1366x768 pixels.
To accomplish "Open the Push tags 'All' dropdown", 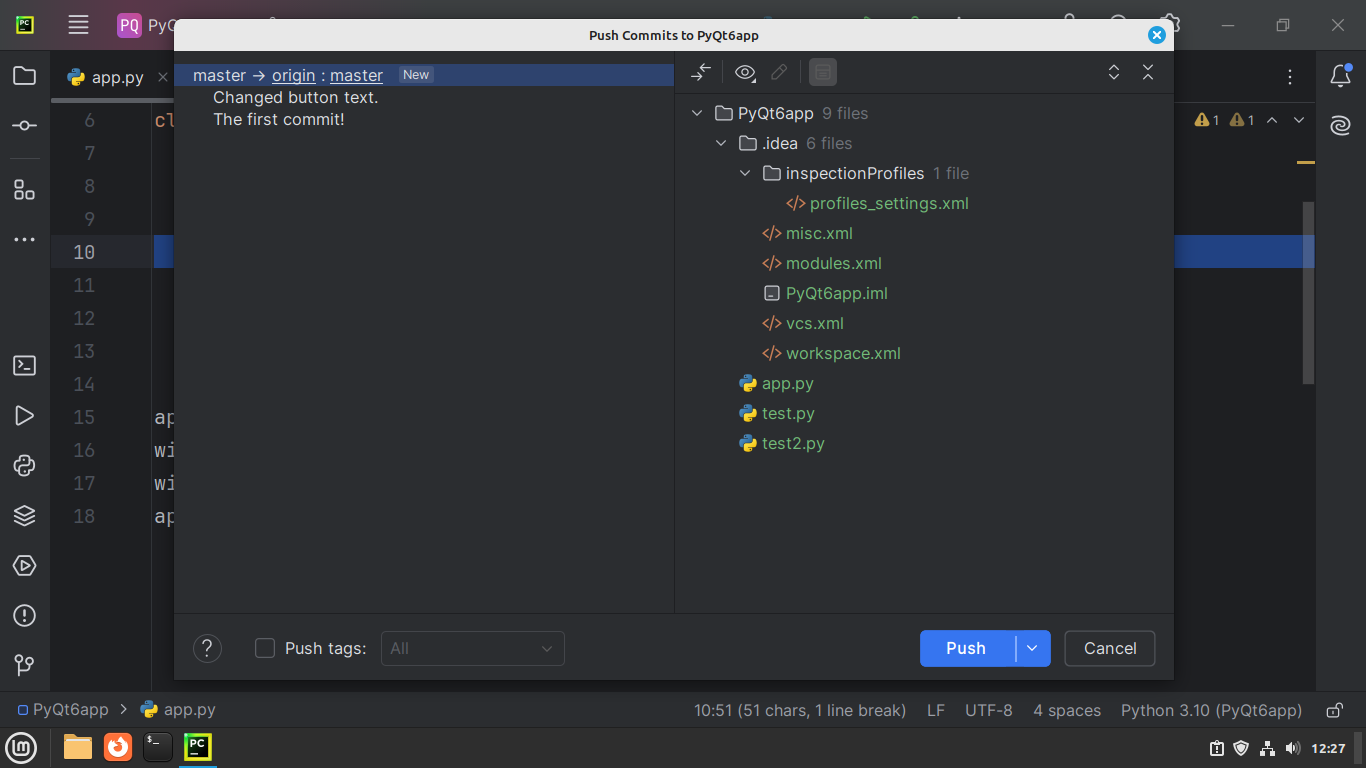I will point(472,648).
